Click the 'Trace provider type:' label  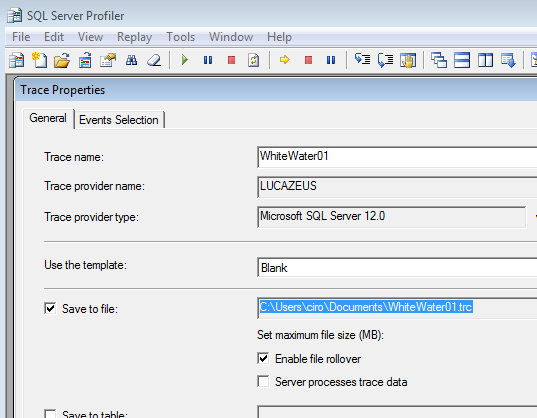pyautogui.click(x=91, y=217)
